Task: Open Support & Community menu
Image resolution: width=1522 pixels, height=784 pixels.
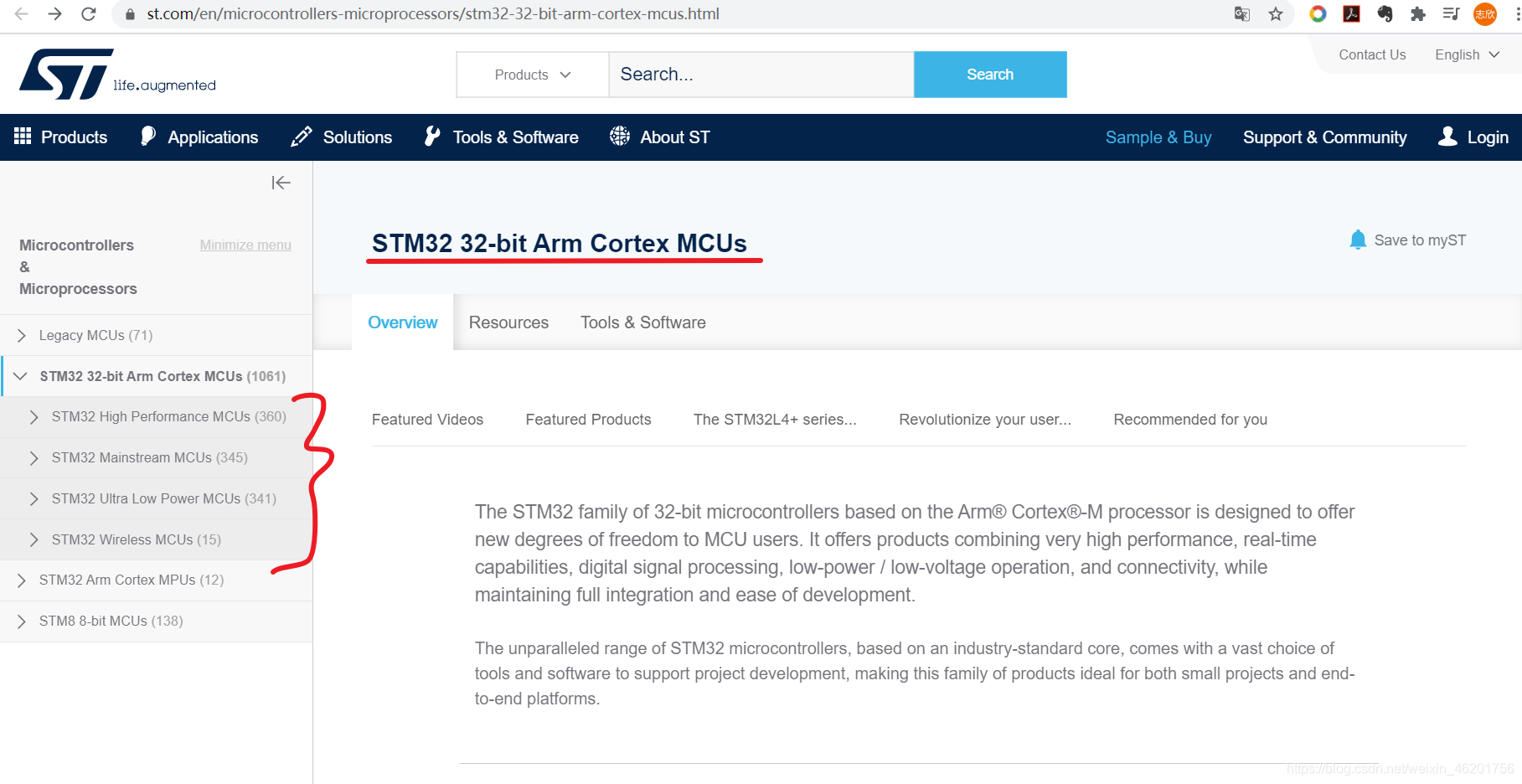Action: click(1325, 137)
